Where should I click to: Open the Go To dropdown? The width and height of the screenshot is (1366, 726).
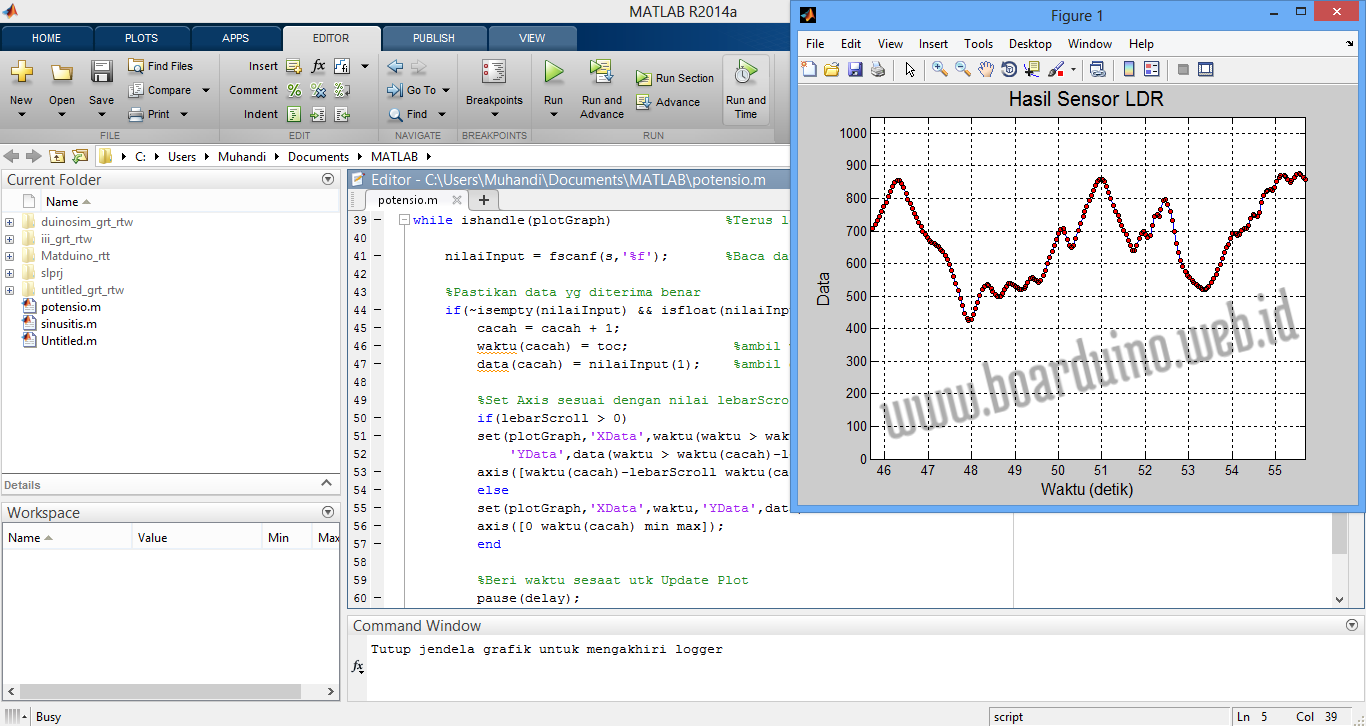click(445, 90)
